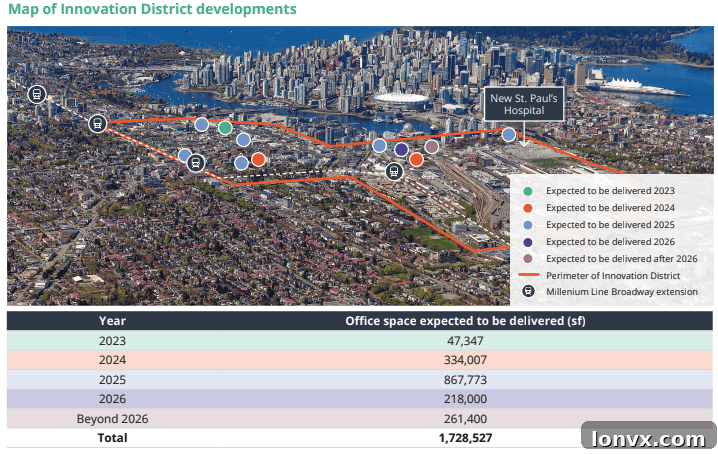Screen dimensions: 718x454
Task: Click the transit icon in the map legend
Action: pos(528,291)
